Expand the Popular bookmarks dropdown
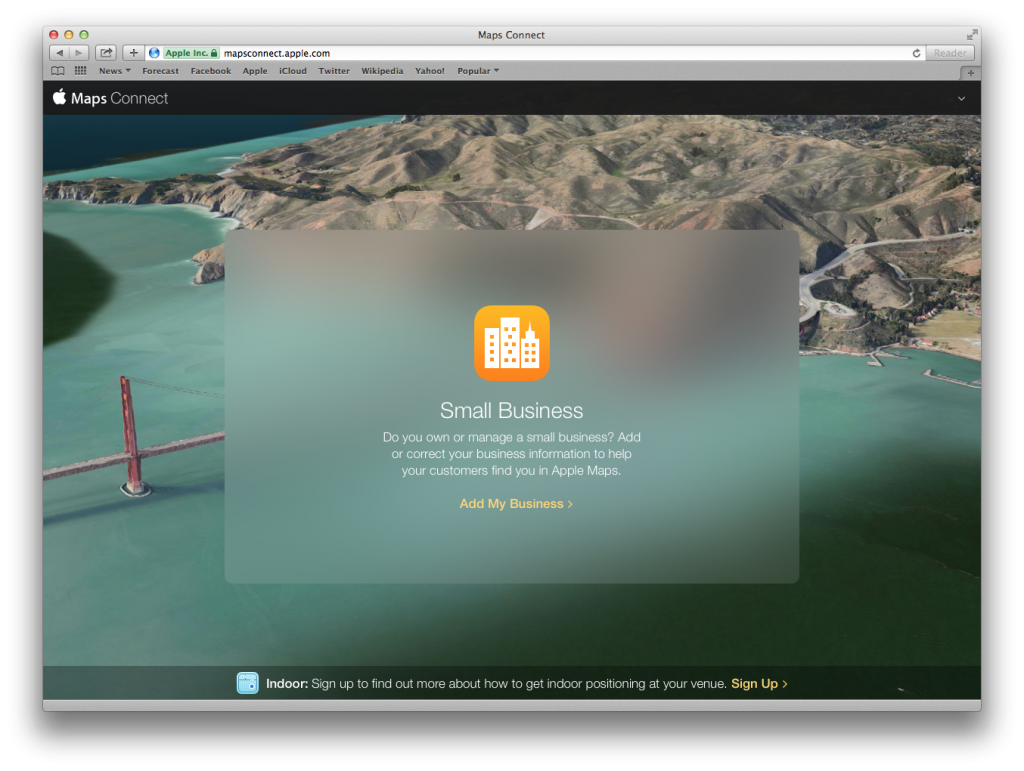Screen dimensions: 1024x771 click(478, 71)
